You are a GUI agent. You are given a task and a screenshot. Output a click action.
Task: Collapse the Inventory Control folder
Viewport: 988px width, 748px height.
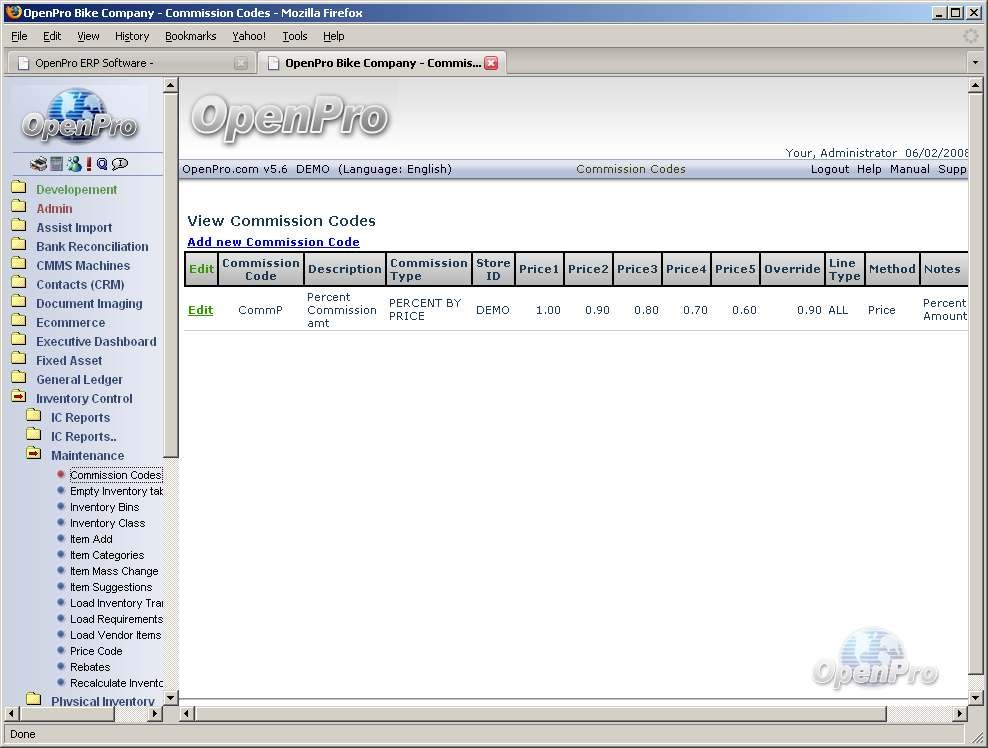18,398
